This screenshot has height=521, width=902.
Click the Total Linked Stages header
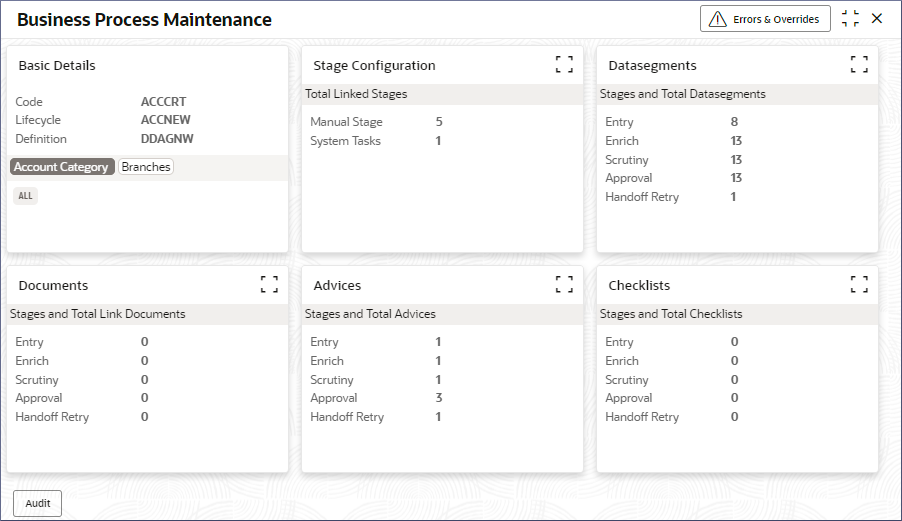[356, 94]
